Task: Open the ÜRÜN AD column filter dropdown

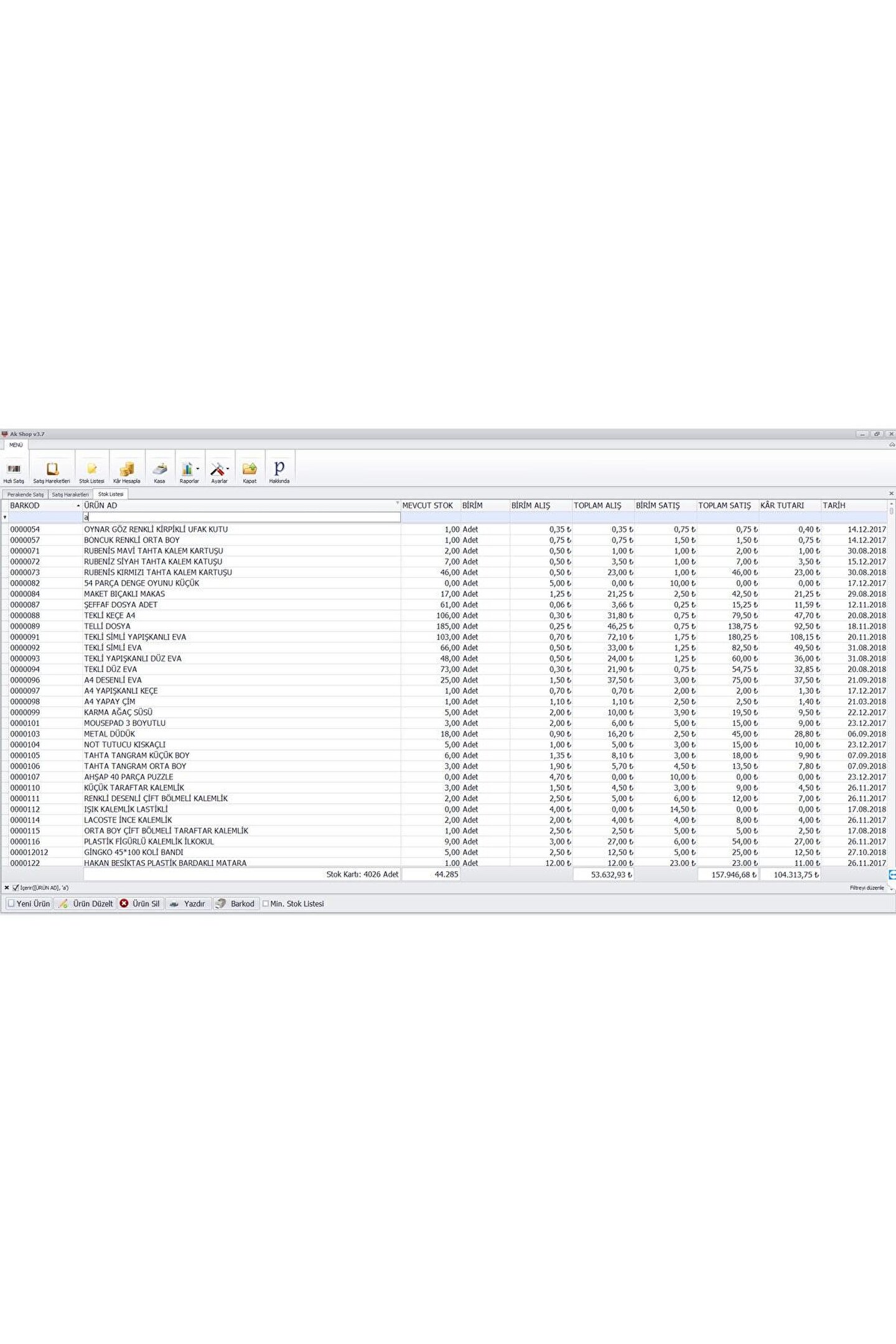Action: 397,503
